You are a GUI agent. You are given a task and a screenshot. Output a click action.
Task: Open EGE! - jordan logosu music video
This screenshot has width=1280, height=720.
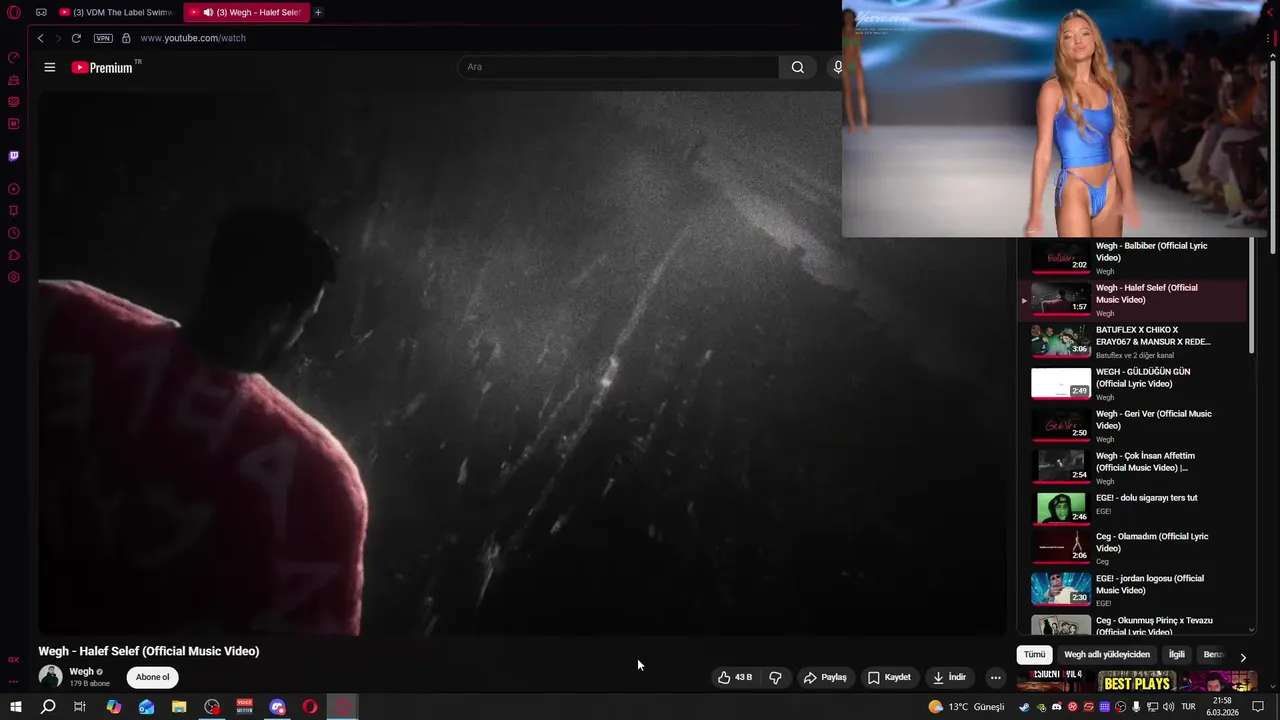[x=1132, y=589]
